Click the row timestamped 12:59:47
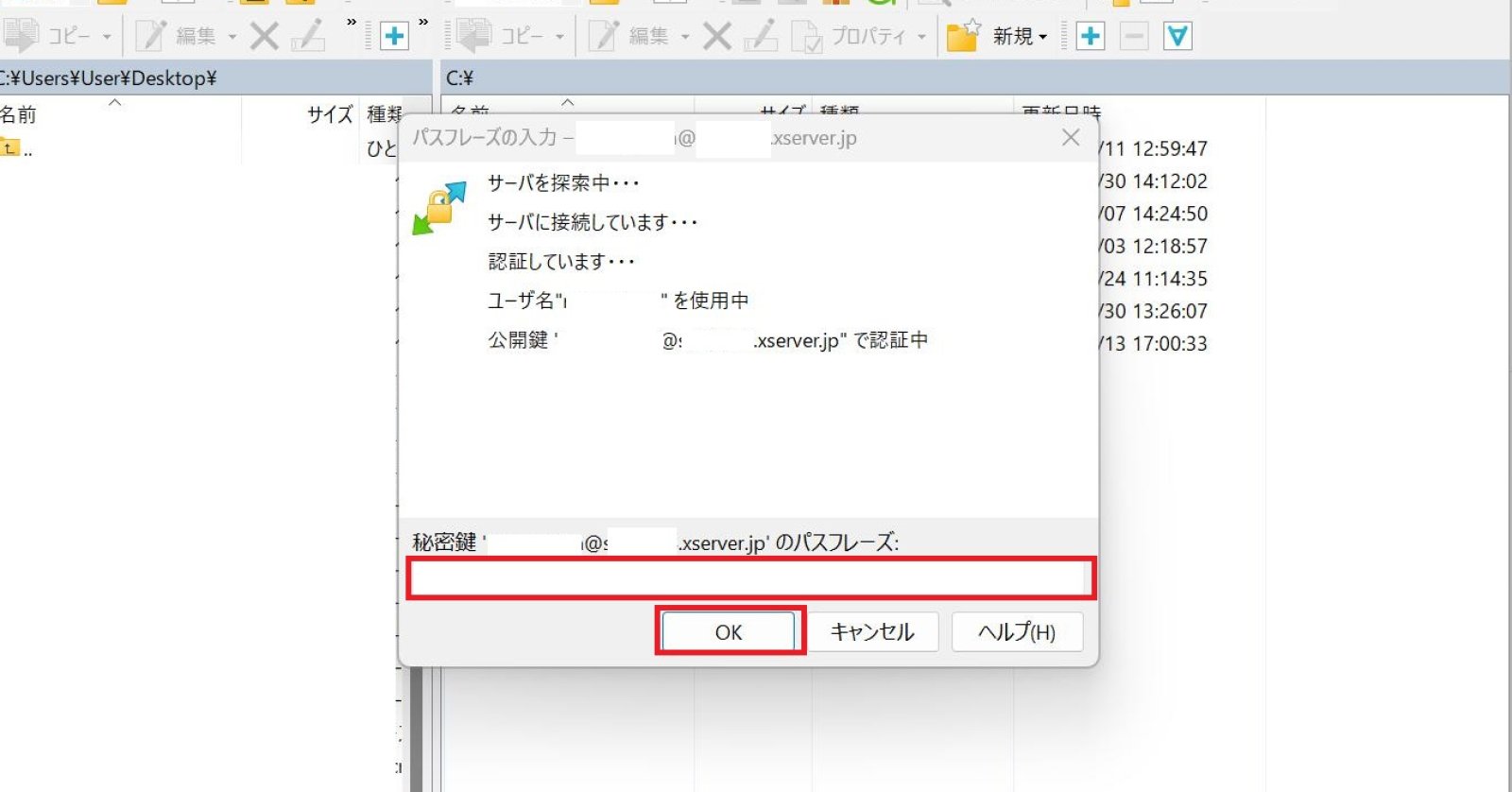The width and height of the screenshot is (1512, 792). (1154, 148)
